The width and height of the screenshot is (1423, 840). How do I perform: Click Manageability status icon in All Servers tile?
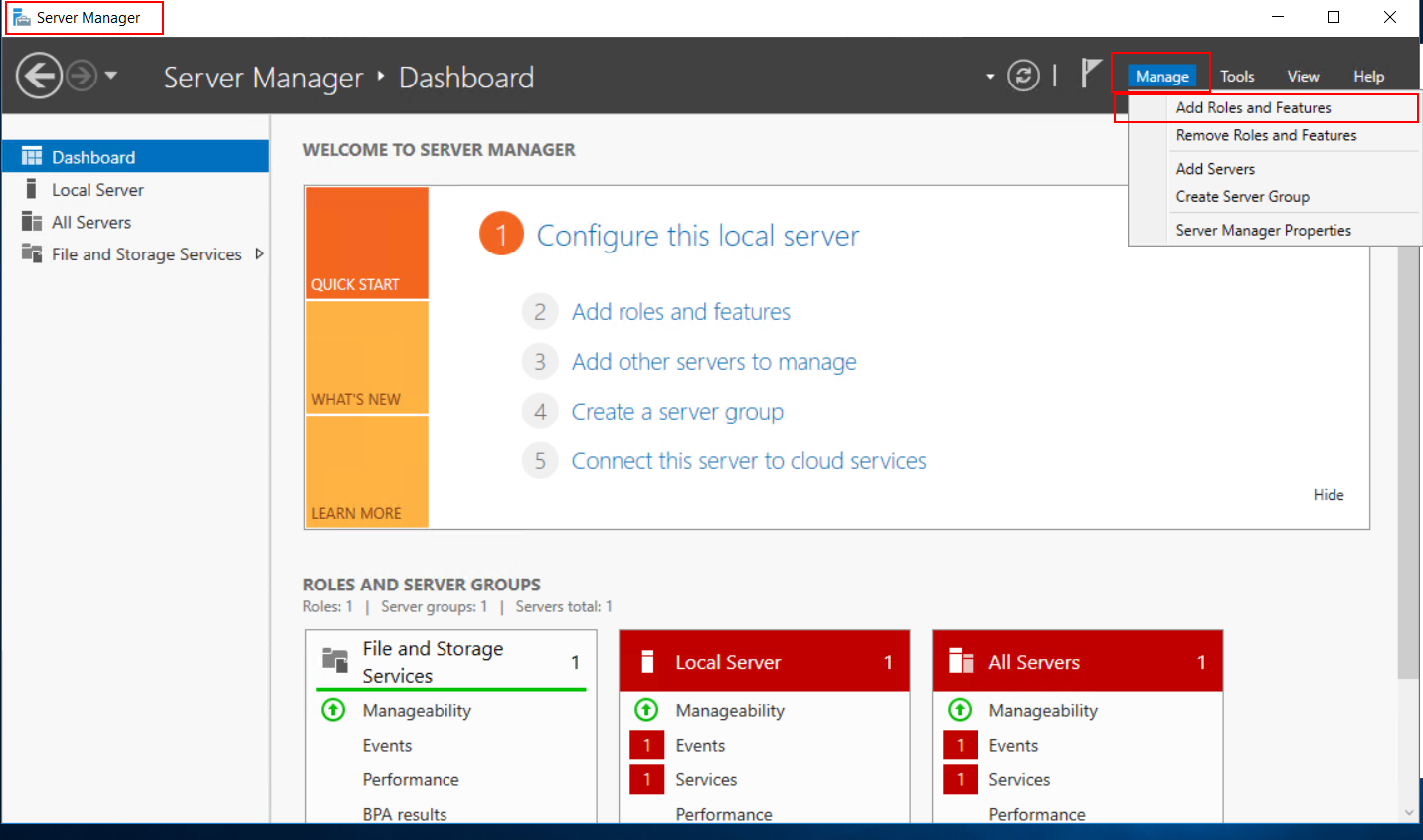(960, 710)
